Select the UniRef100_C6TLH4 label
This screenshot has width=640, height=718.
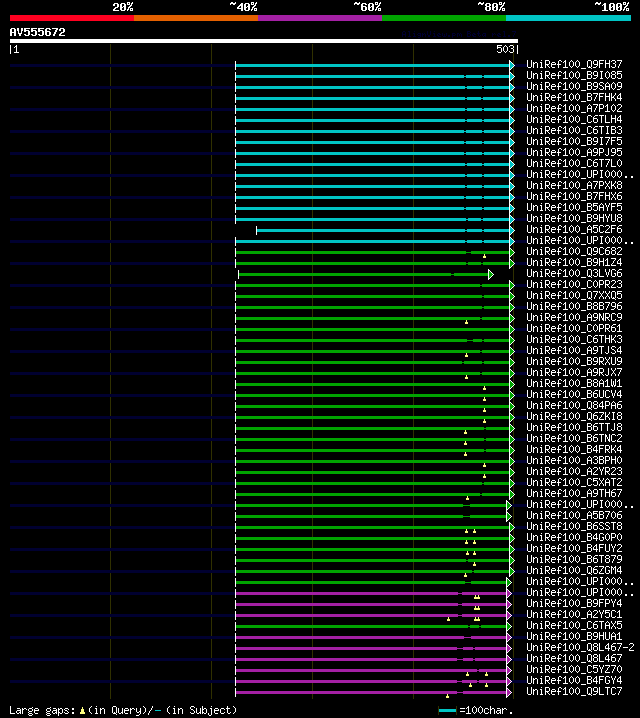(574, 120)
